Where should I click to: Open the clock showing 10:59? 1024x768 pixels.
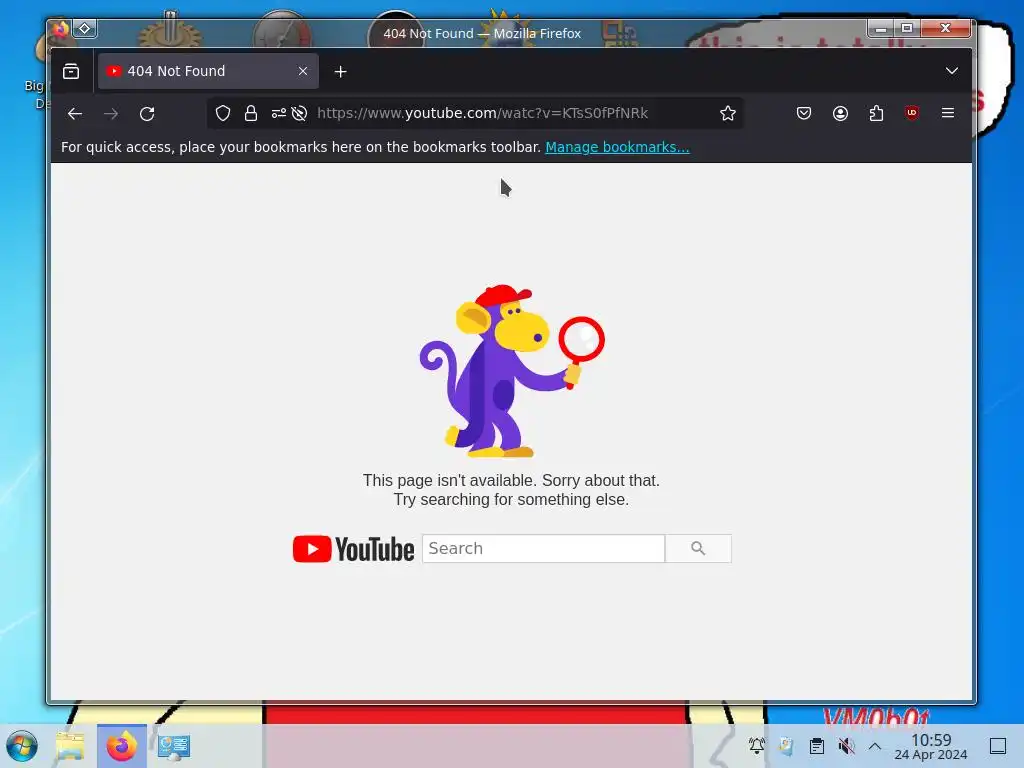point(931,746)
